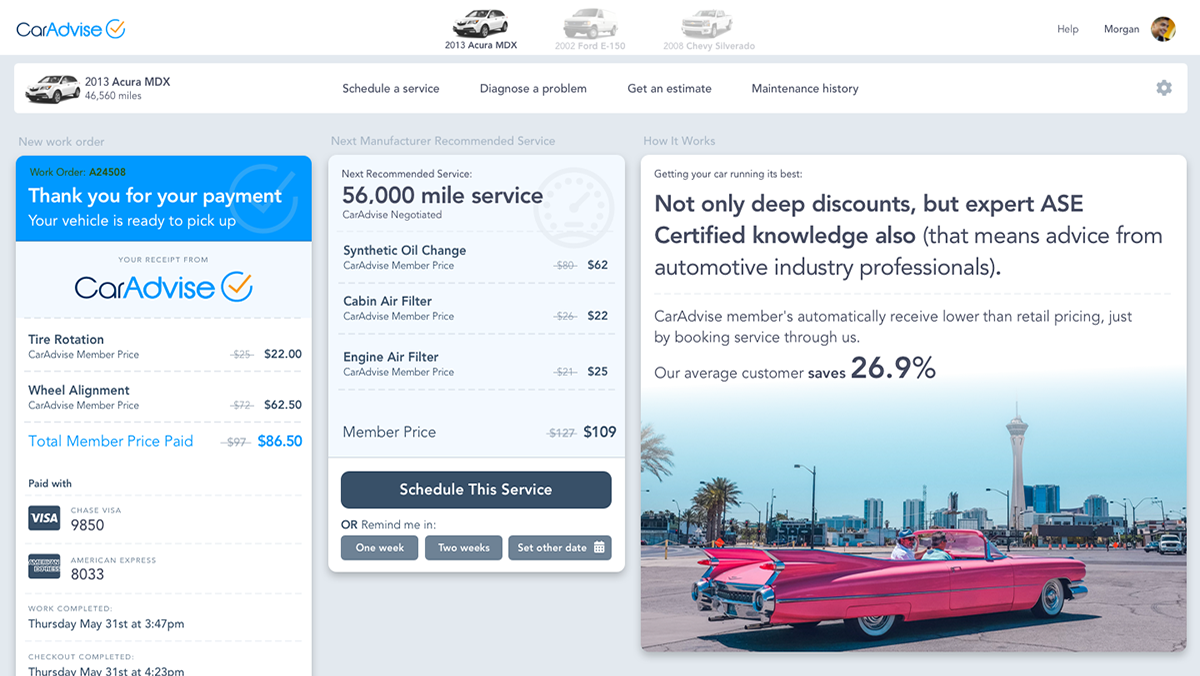Viewport: 1200px width, 676px height.
Task: Click the $62 Synthetic Oil Change price
Action: click(x=597, y=265)
